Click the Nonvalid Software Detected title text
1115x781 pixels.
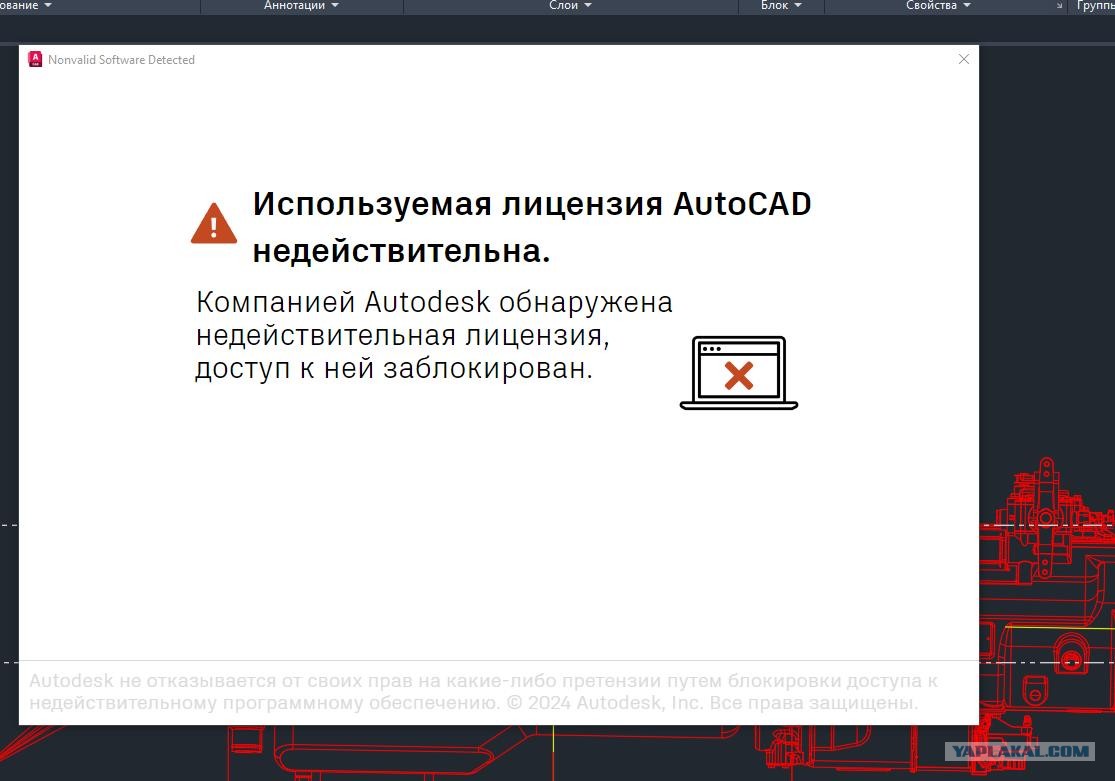pyautogui.click(x=122, y=60)
